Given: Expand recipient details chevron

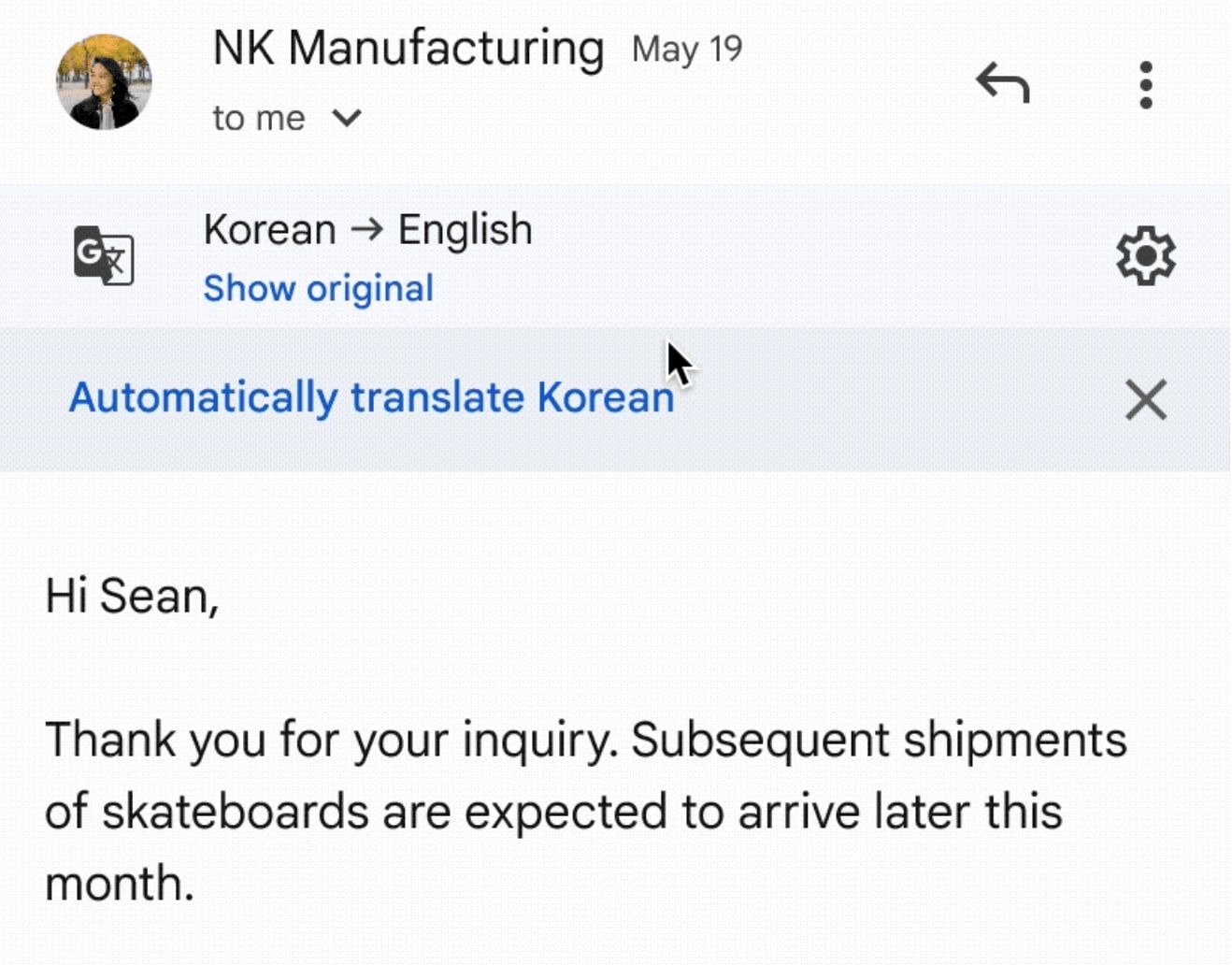Looking at the screenshot, I should pyautogui.click(x=347, y=119).
